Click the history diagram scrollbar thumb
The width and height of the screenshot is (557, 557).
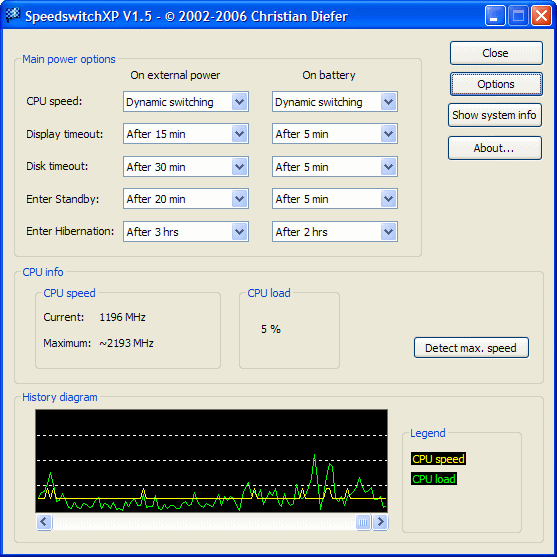click(x=363, y=522)
